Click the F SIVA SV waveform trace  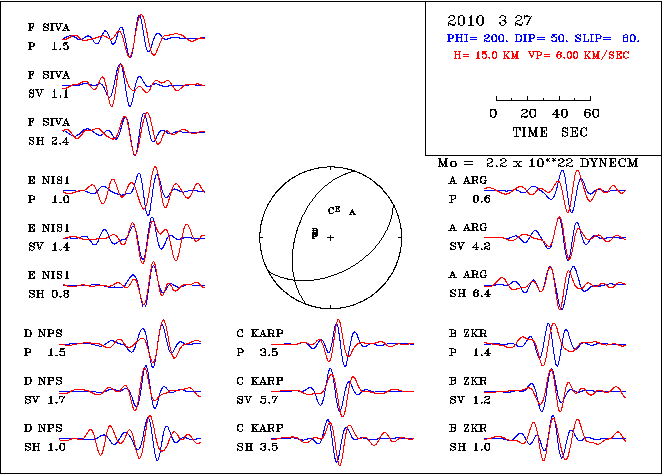click(134, 85)
